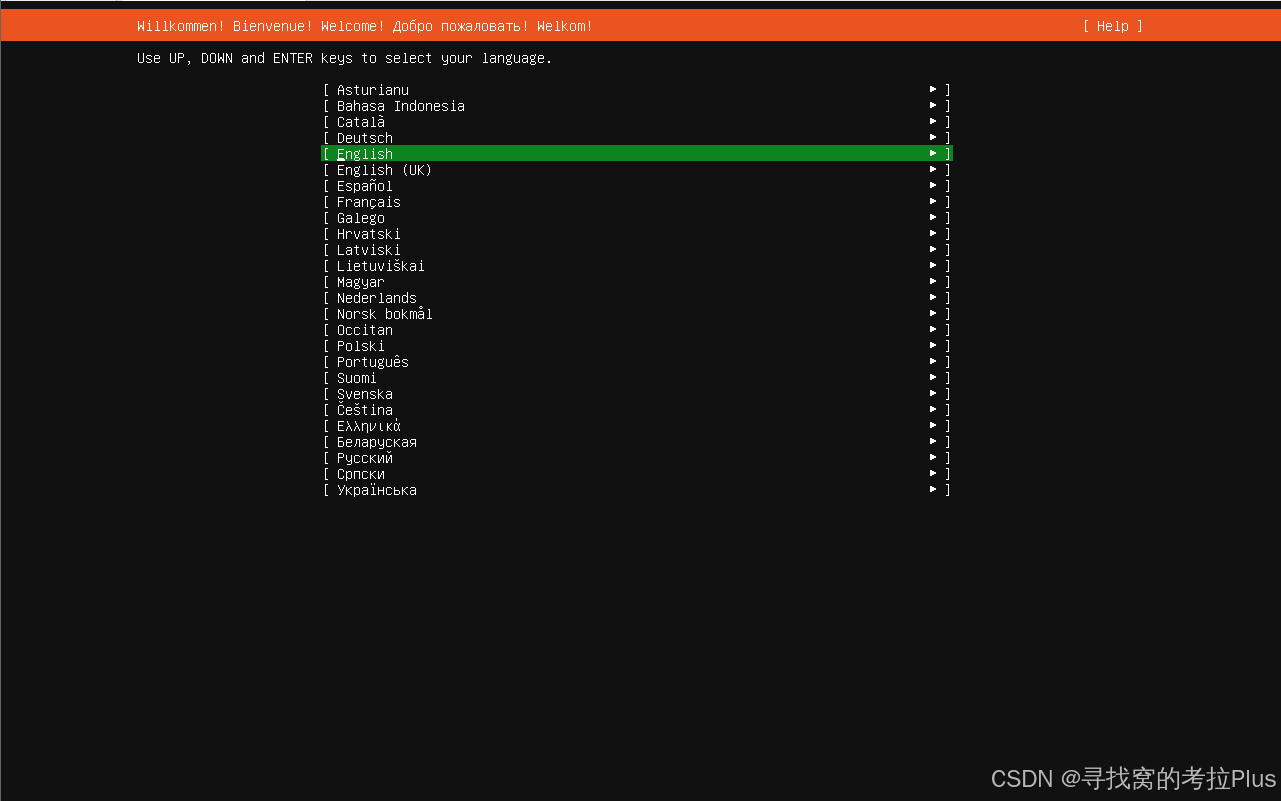The image size is (1281, 801).
Task: Select Hrvatski language option
Action: pyautogui.click(x=637, y=234)
